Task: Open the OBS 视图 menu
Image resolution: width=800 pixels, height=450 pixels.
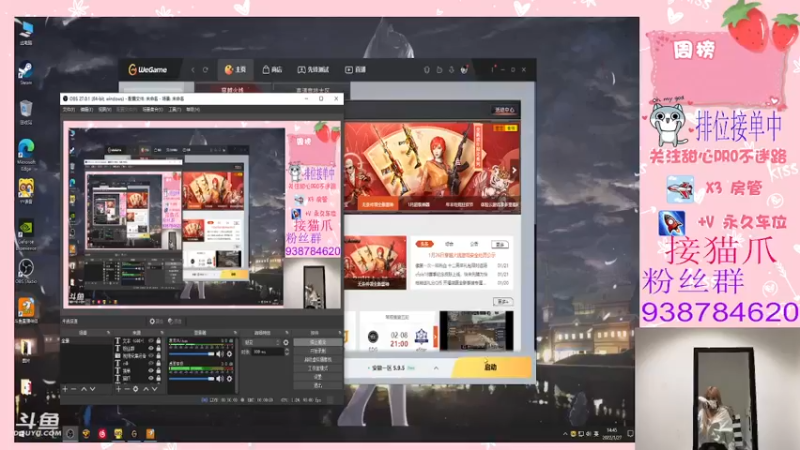Action: click(105, 109)
